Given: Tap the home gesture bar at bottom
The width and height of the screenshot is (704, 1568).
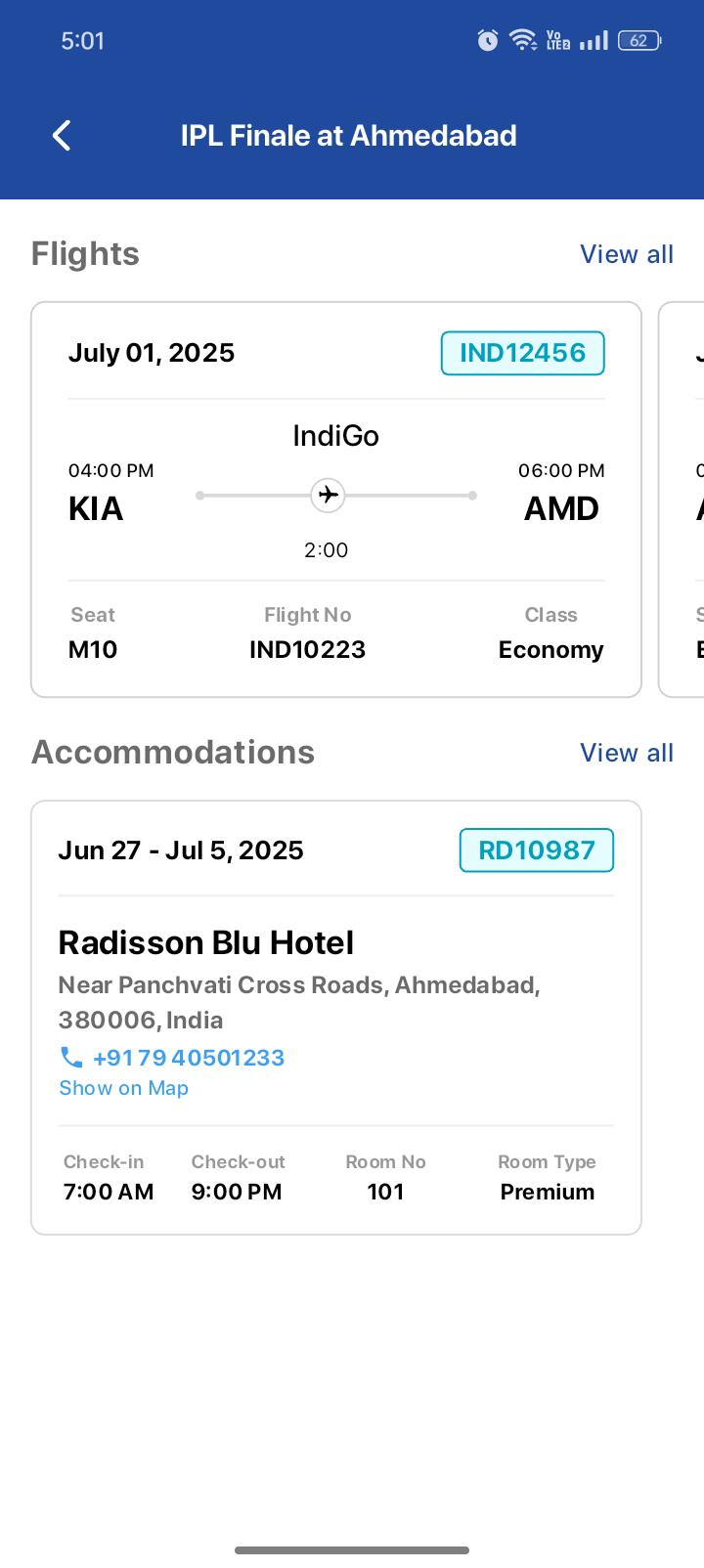Looking at the screenshot, I should (x=352, y=1549).
